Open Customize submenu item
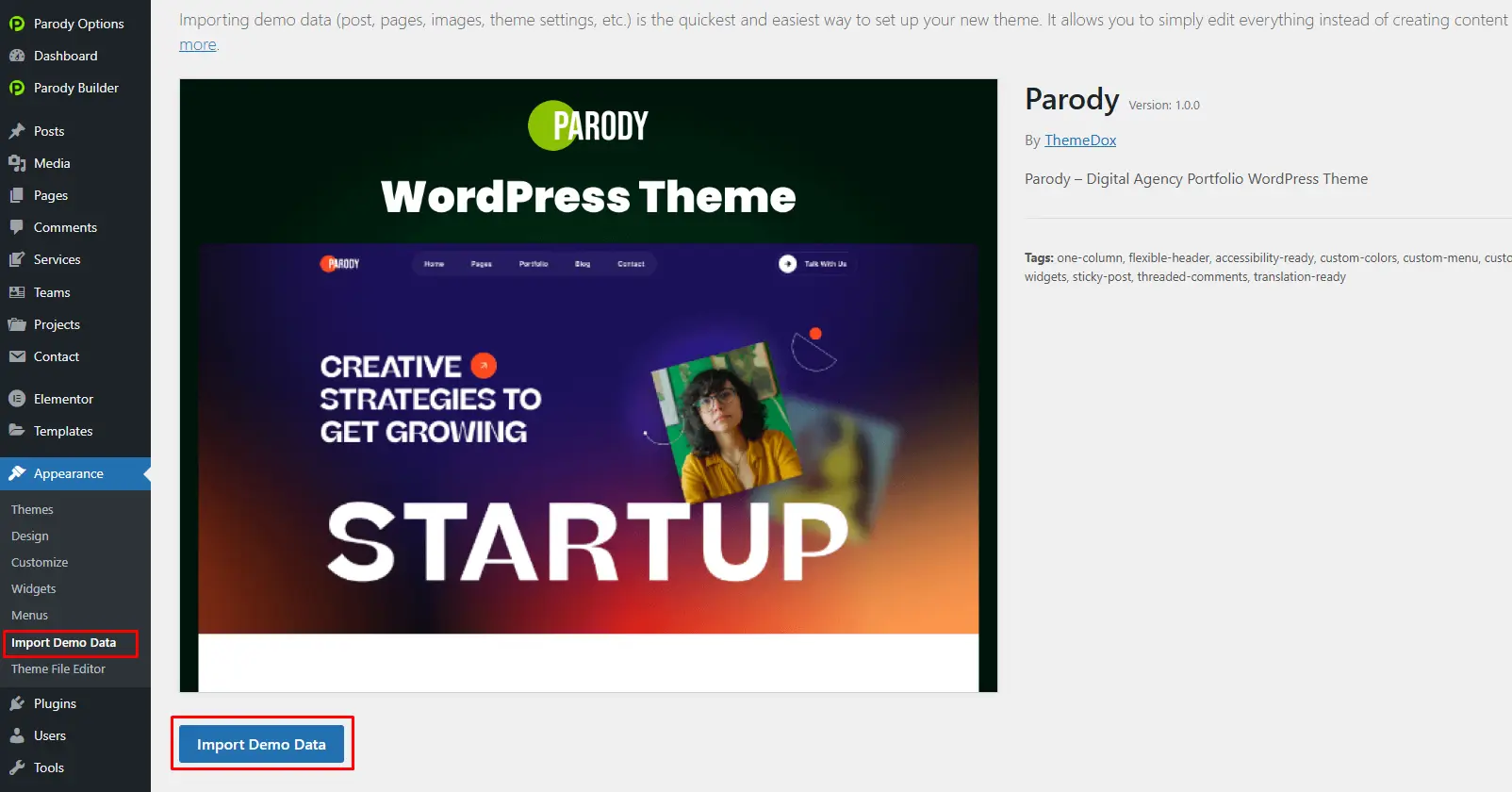1512x792 pixels. [40, 562]
